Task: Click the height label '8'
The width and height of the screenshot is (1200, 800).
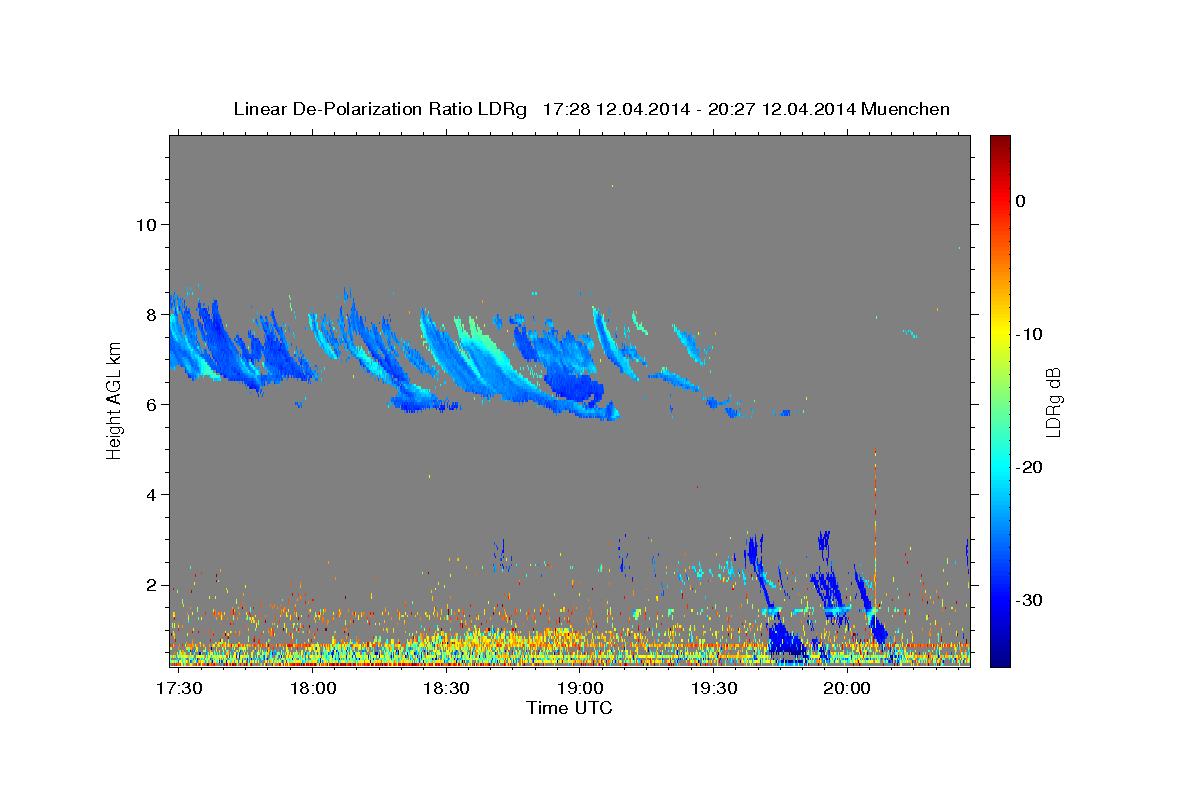Action: coord(151,314)
